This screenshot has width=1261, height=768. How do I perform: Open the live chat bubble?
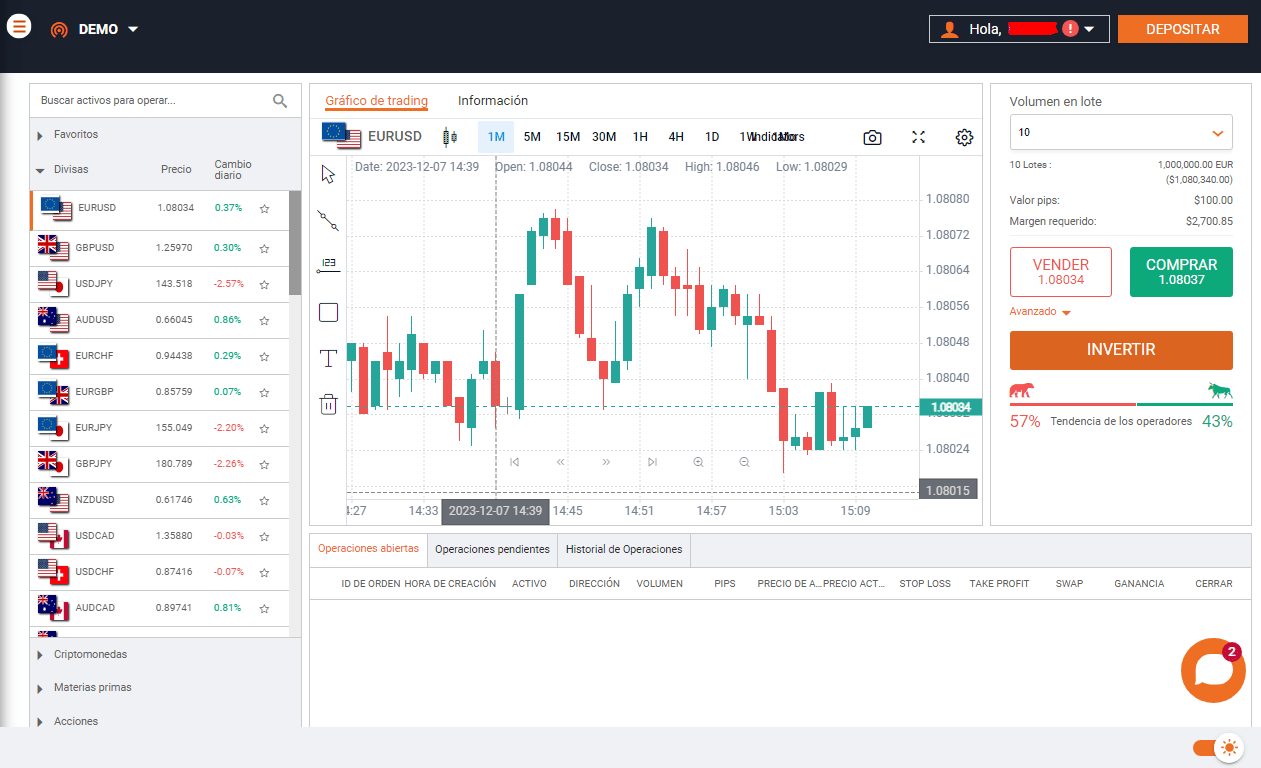pyautogui.click(x=1213, y=670)
